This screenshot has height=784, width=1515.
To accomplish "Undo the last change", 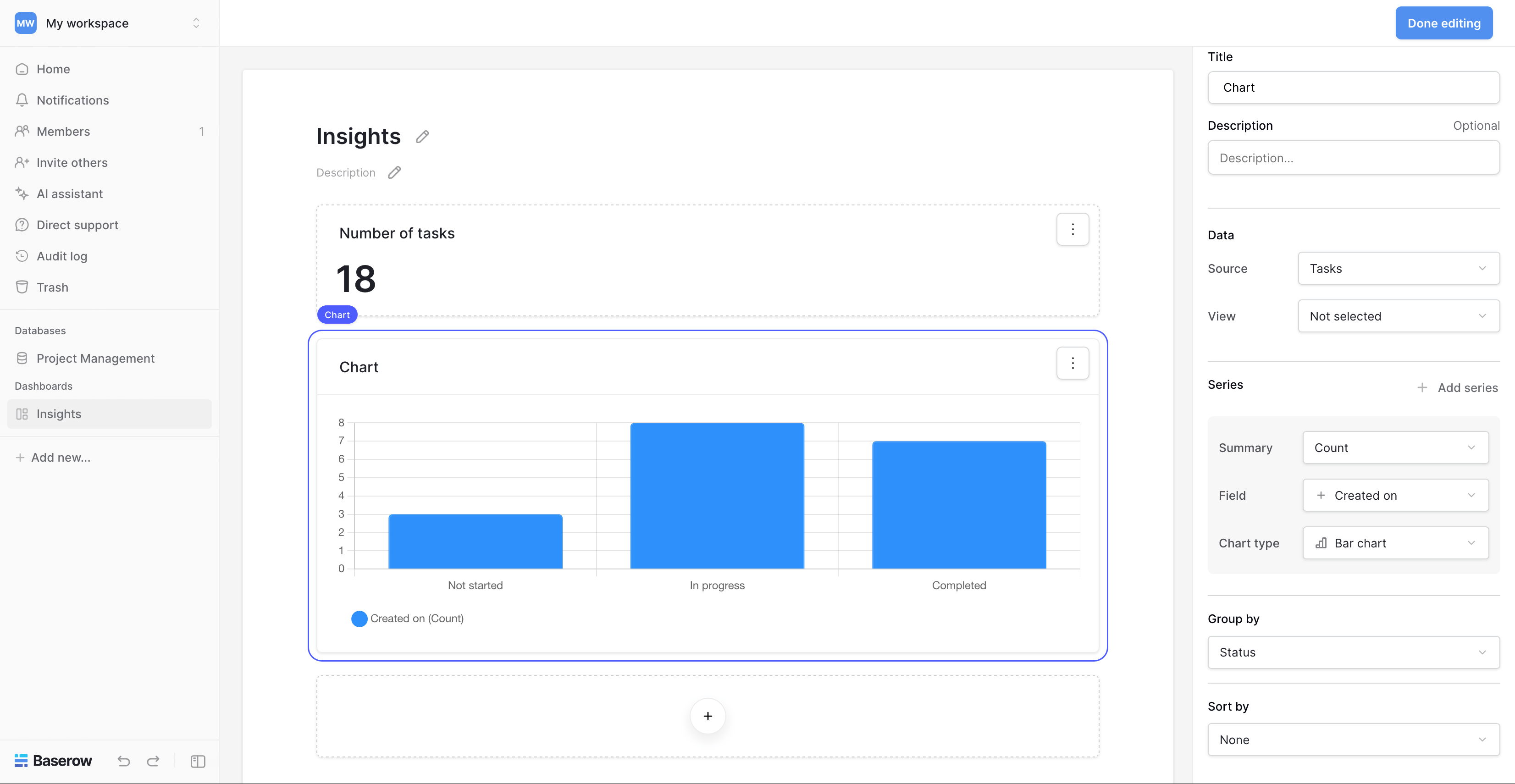I will click(123, 761).
